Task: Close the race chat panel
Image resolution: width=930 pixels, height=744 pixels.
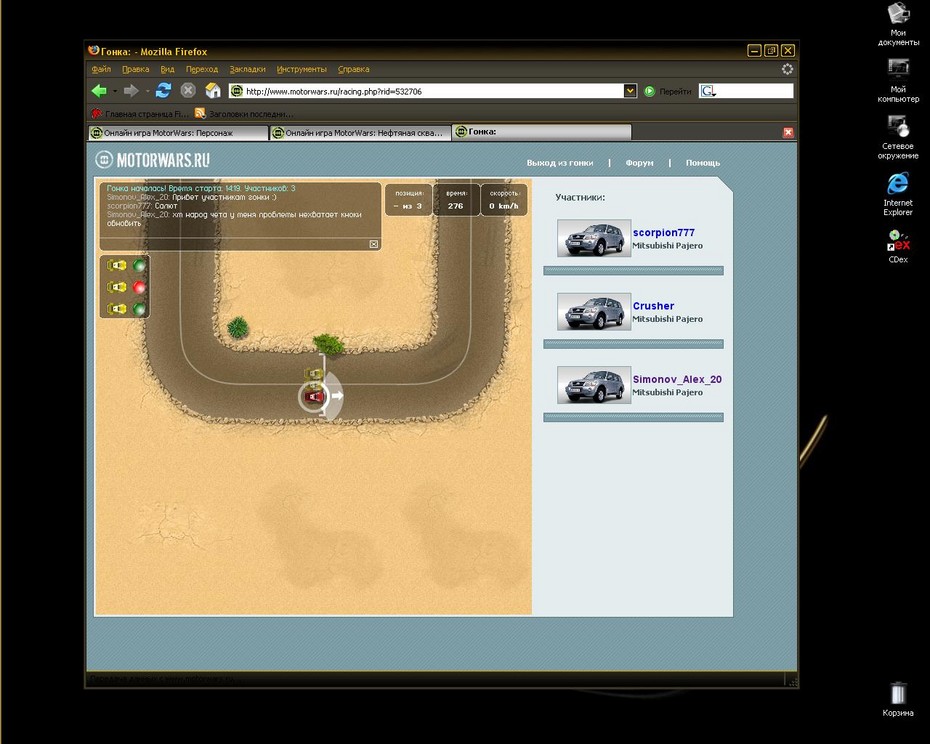Action: [x=374, y=244]
